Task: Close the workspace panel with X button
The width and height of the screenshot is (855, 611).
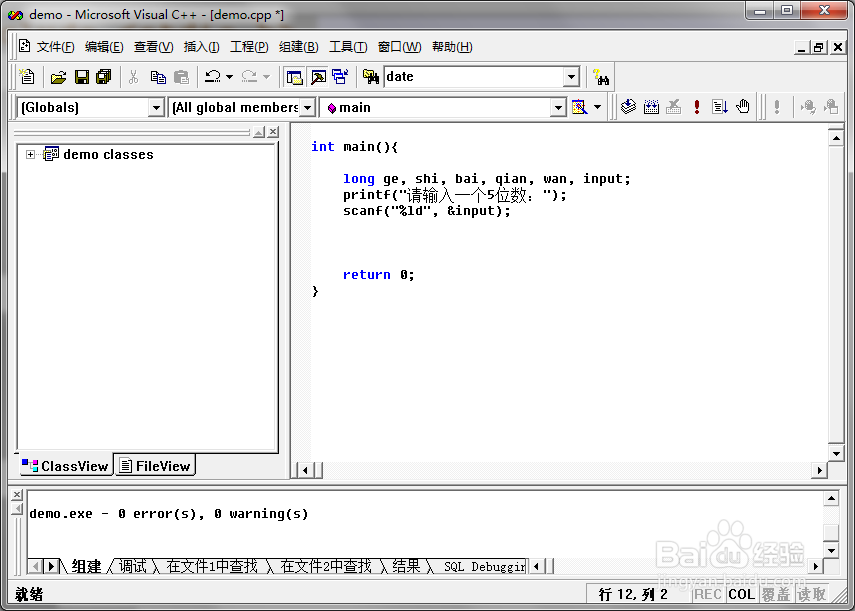Action: click(x=273, y=132)
